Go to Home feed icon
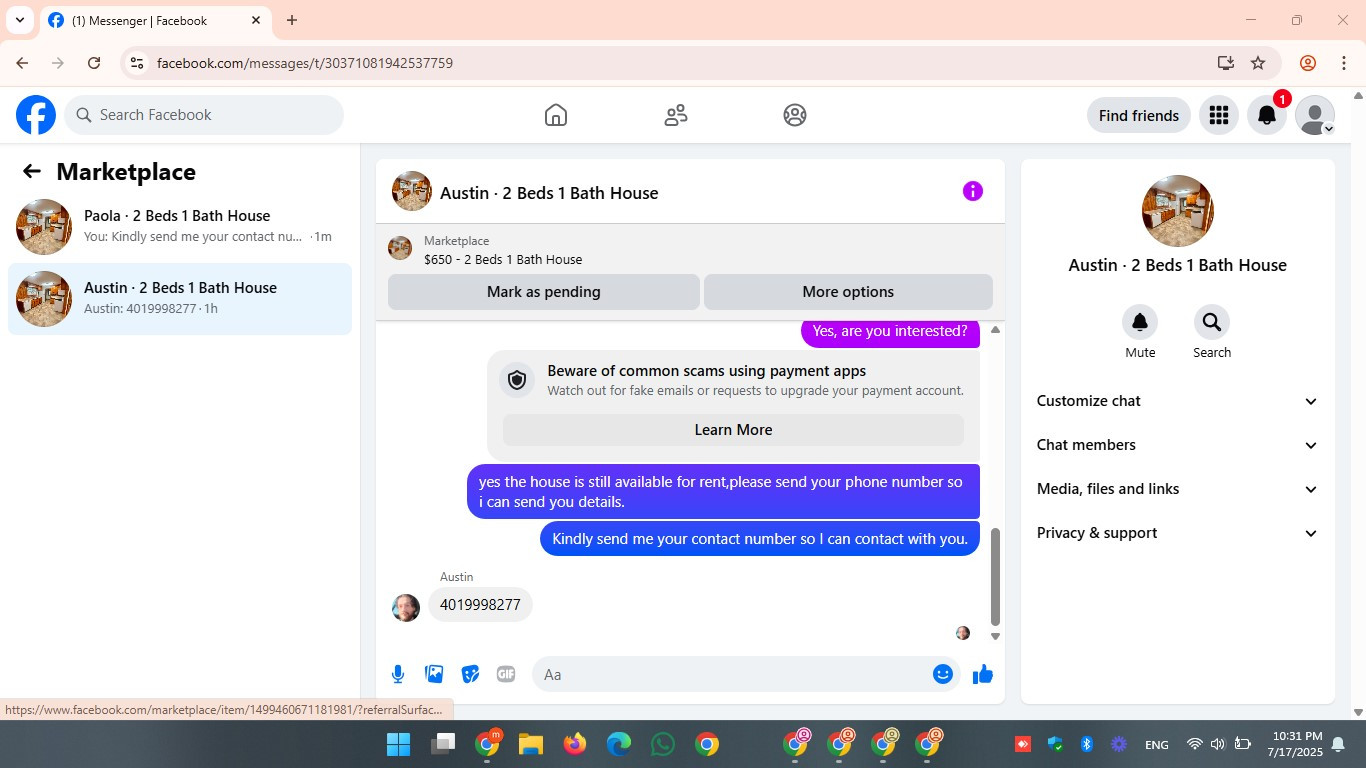This screenshot has width=1366, height=768. tap(556, 115)
